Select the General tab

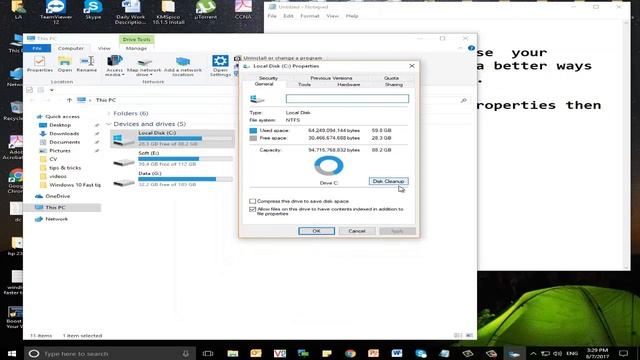click(x=264, y=84)
